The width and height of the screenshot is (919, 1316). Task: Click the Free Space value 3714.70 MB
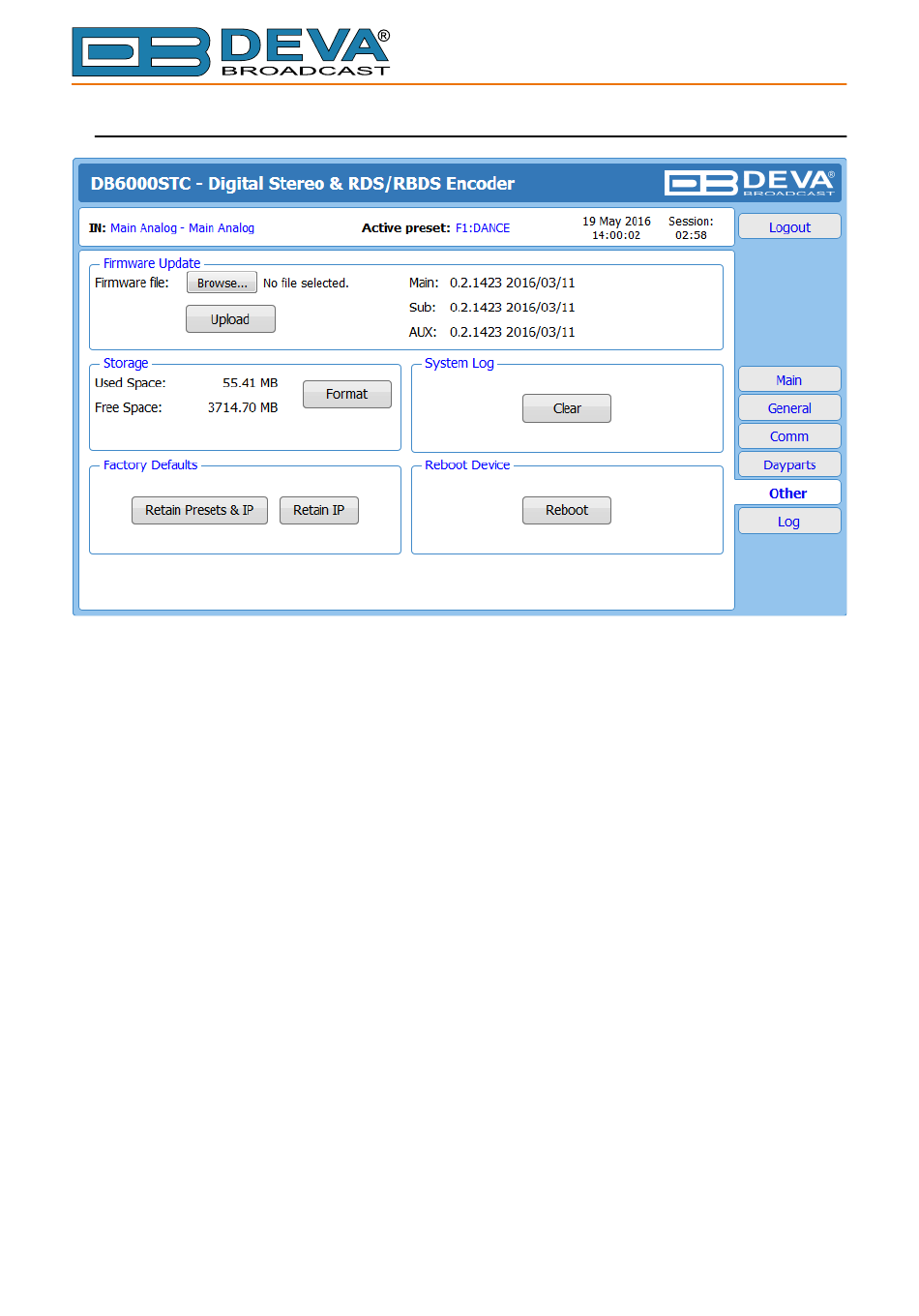(x=243, y=407)
